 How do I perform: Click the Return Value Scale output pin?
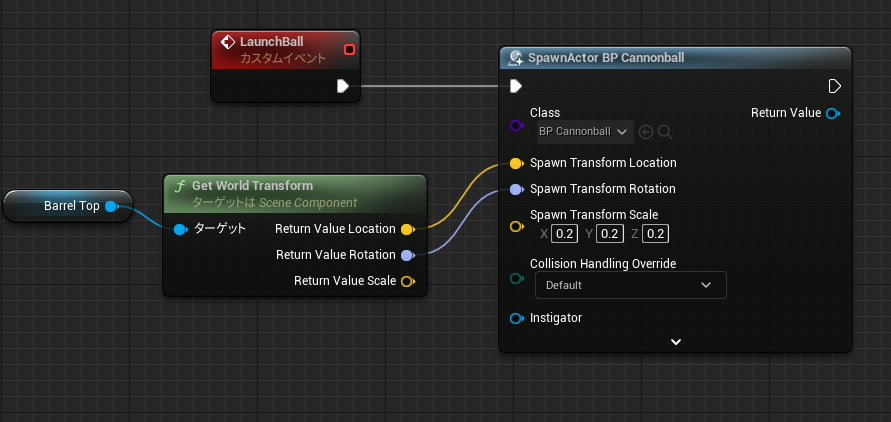point(407,281)
